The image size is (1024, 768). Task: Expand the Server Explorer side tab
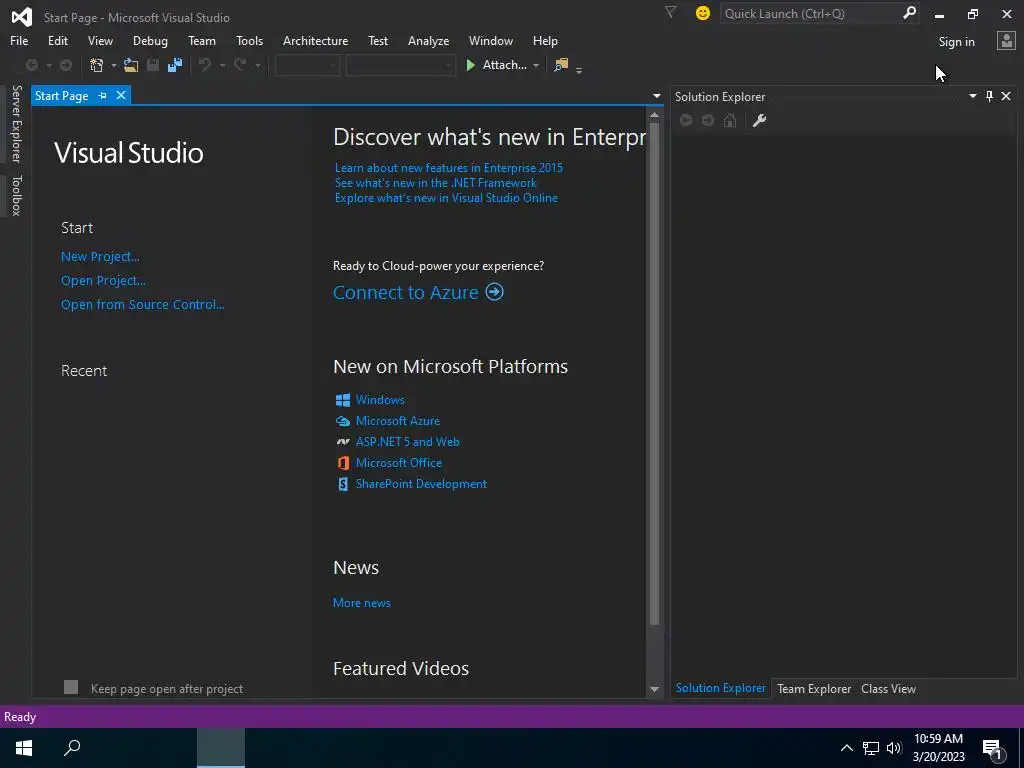(16, 124)
